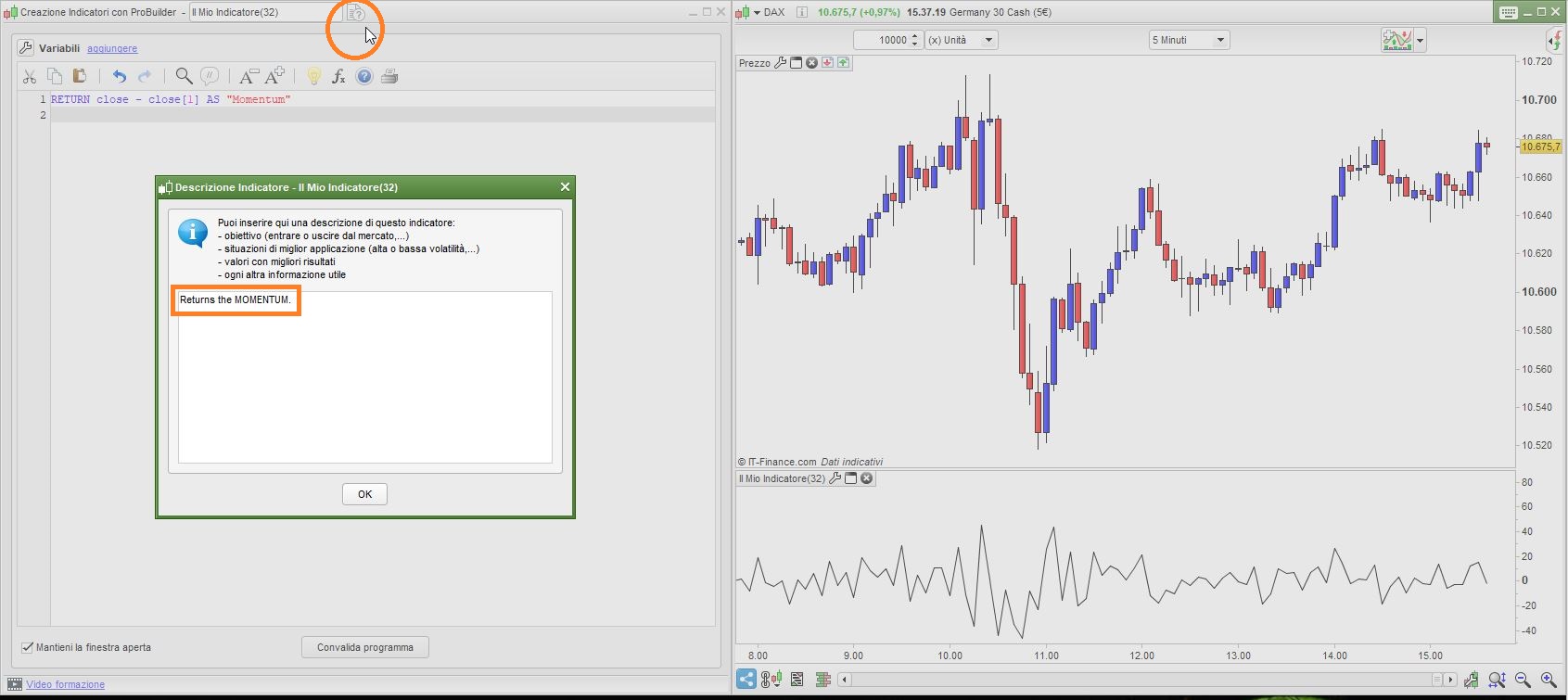Click the RETURN code on line 1
The height and width of the screenshot is (700, 1568).
(171, 99)
